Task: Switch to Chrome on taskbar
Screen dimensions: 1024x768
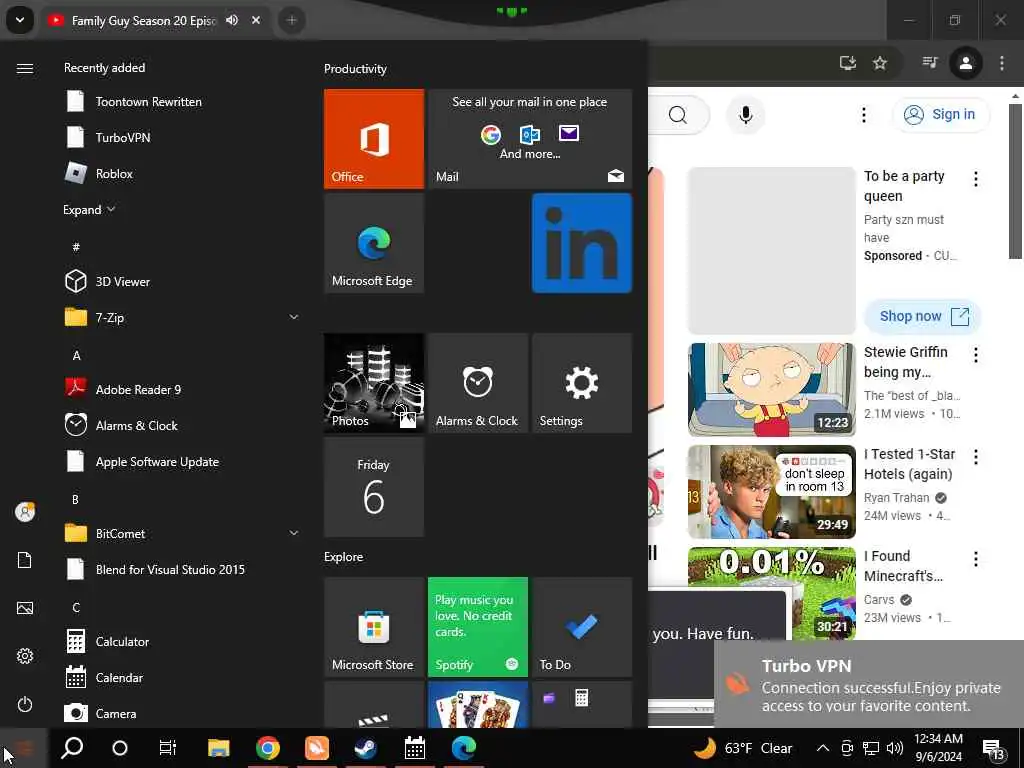Action: [268, 748]
